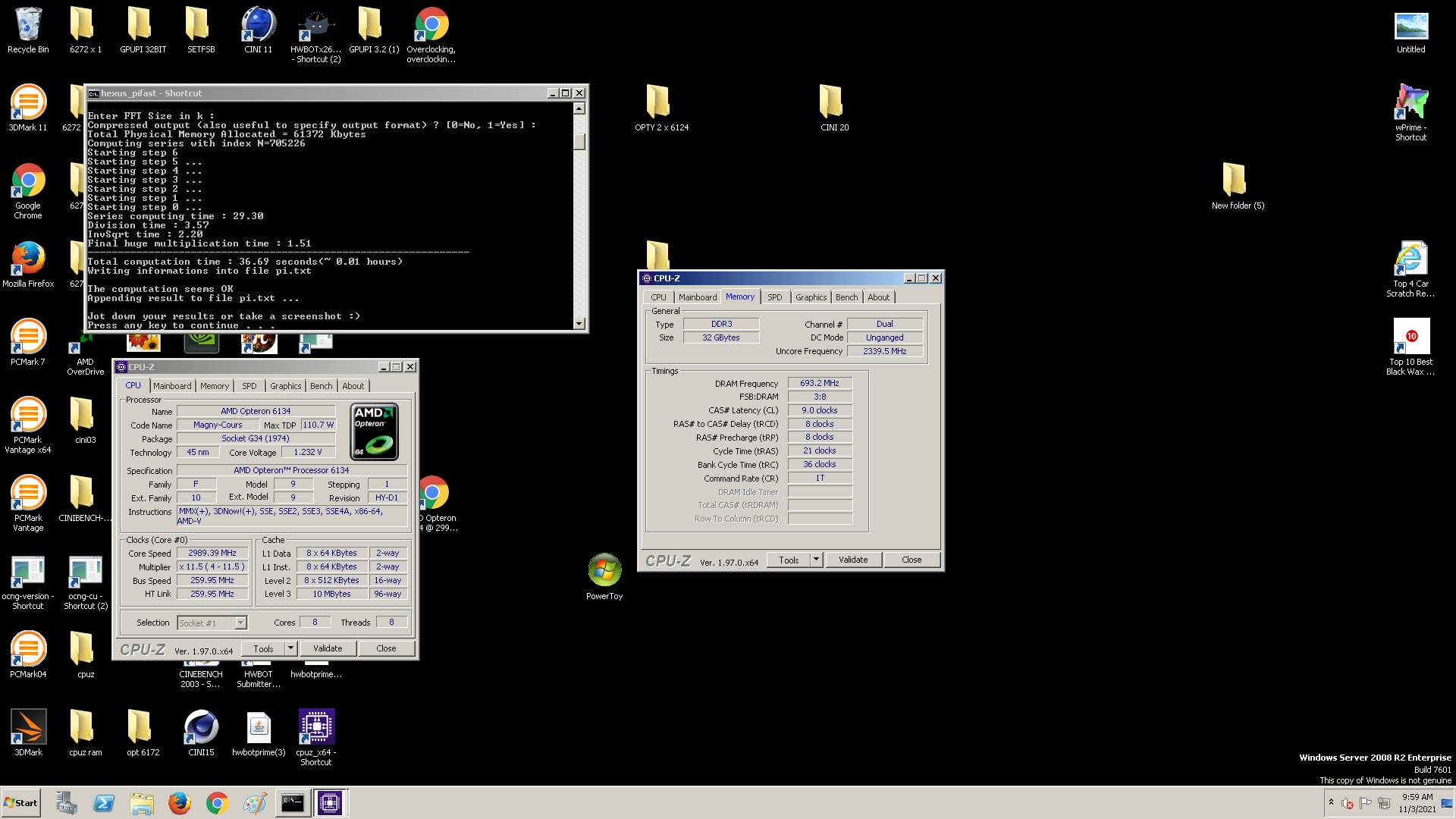Open the CINI 20 folder
The width and height of the screenshot is (1456, 819).
[834, 108]
